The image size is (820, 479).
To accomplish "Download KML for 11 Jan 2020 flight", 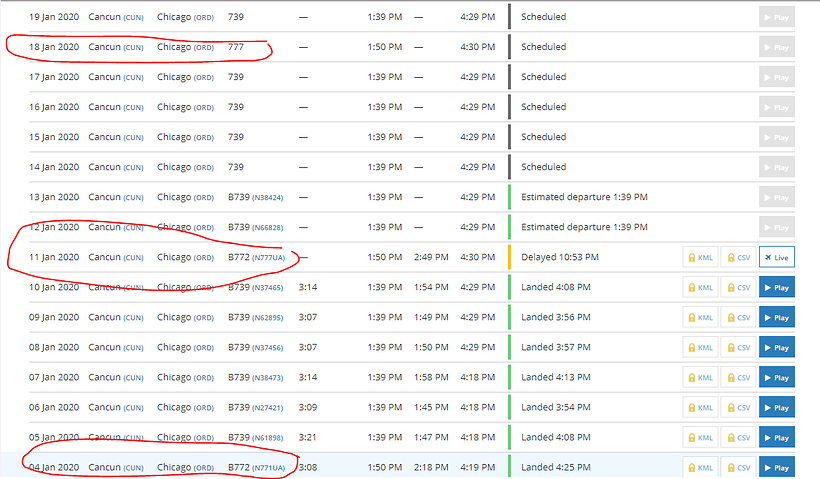I will point(700,257).
